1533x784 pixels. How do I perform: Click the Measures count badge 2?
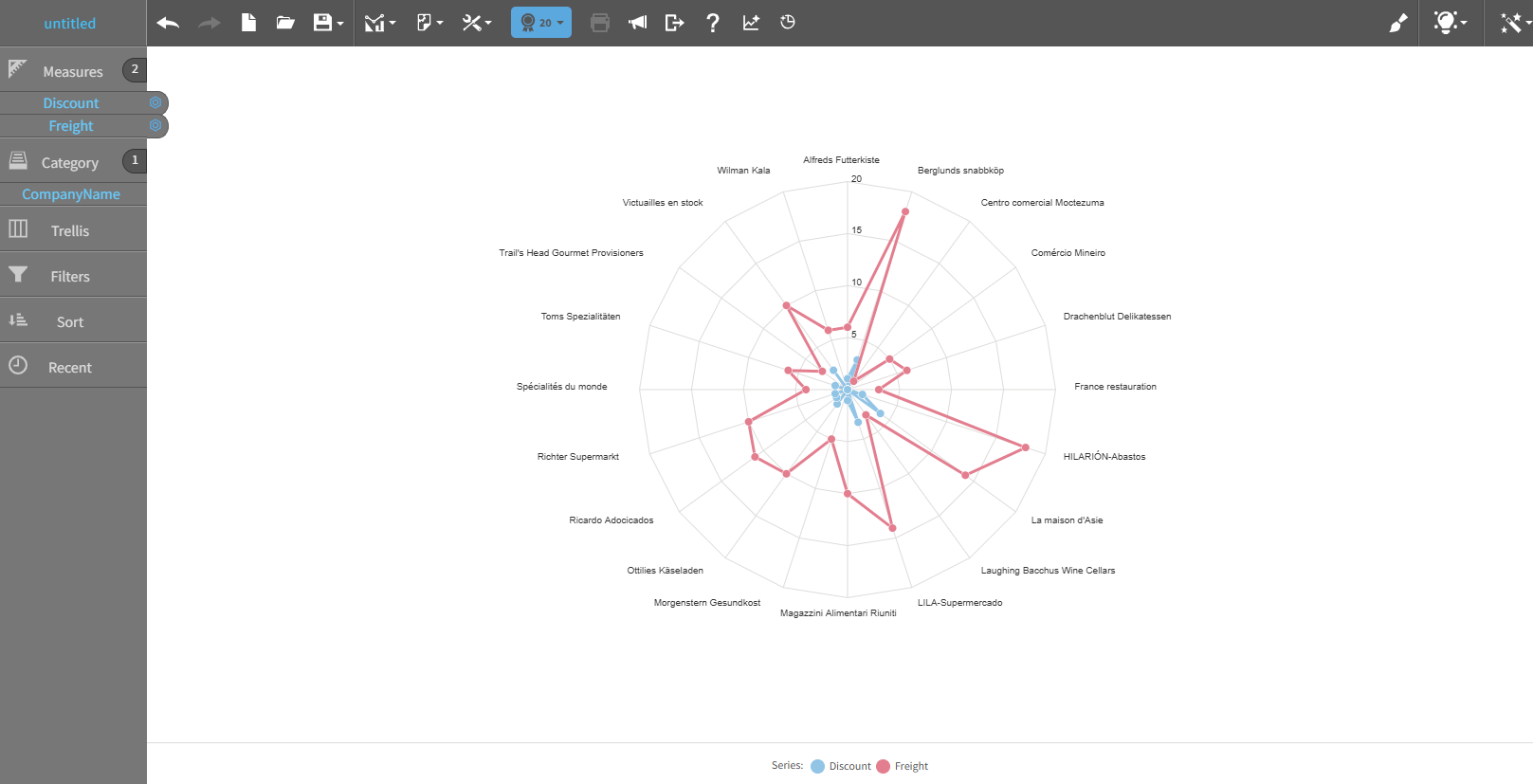135,69
